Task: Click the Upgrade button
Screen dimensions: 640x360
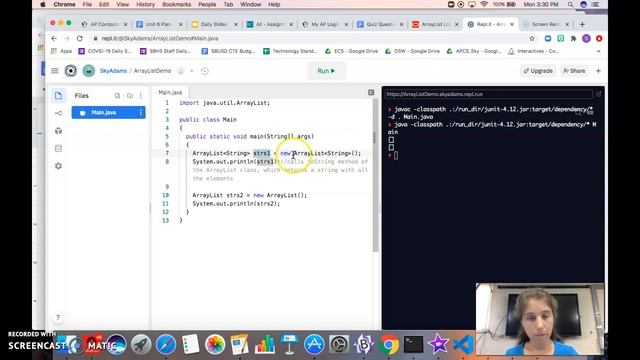Action: (538, 71)
